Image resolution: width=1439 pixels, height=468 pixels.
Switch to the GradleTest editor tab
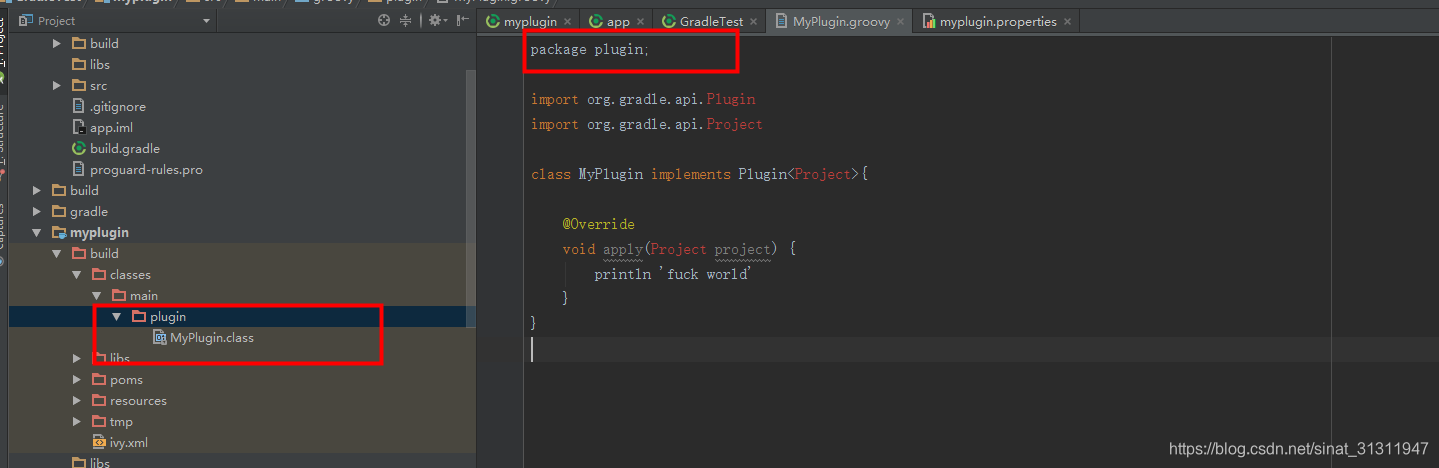[711, 21]
